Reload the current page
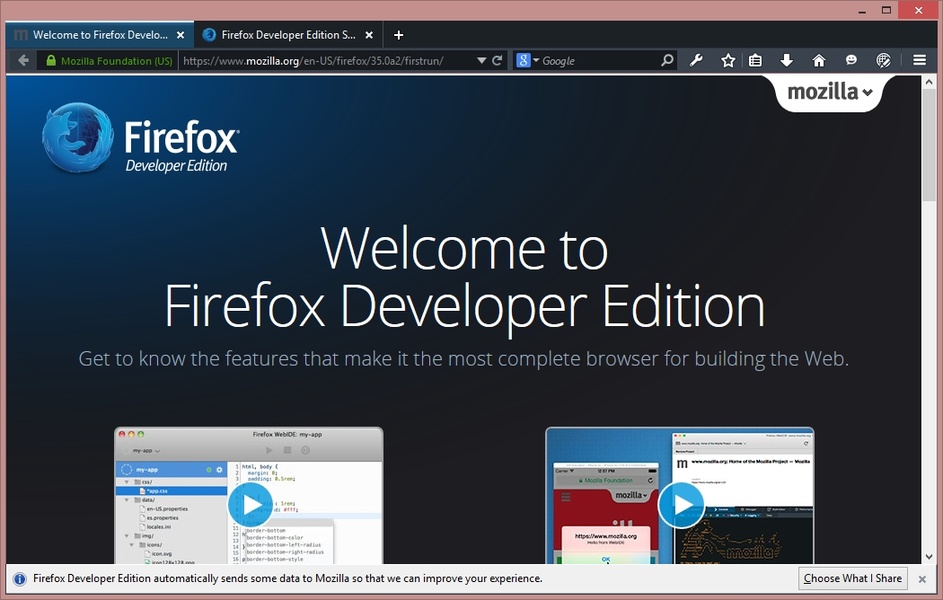The image size is (943, 600). [x=497, y=60]
